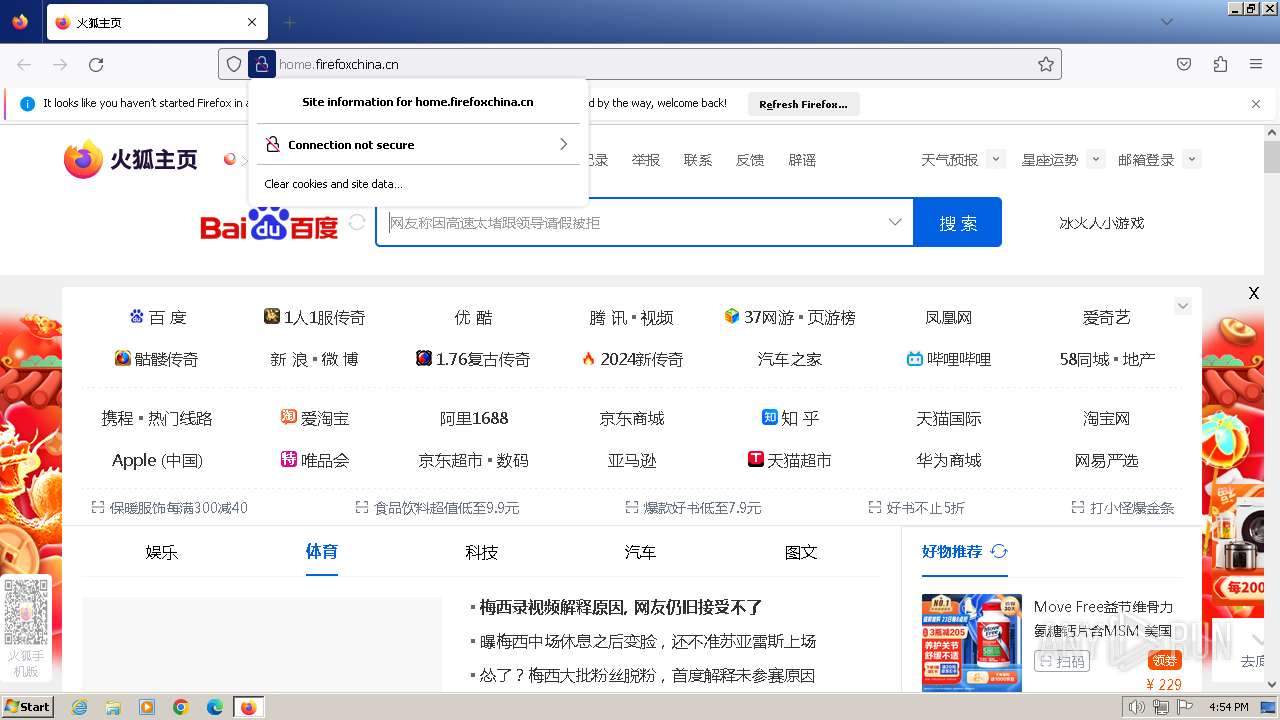Dismiss the refresh Firefox notification bar
Viewport: 1280px width, 720px height.
coord(1256,103)
